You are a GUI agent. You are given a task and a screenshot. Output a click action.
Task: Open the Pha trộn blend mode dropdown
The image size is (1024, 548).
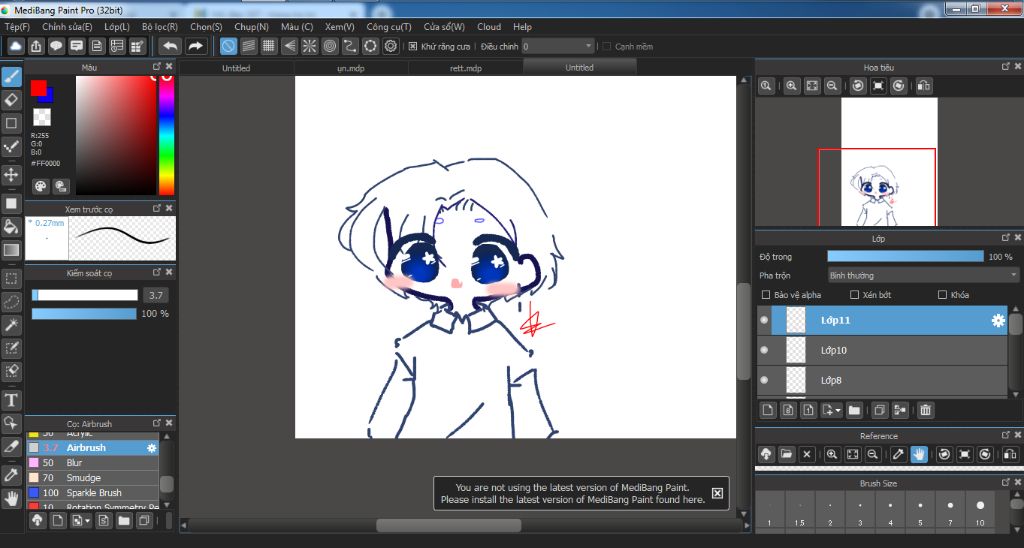click(x=923, y=275)
